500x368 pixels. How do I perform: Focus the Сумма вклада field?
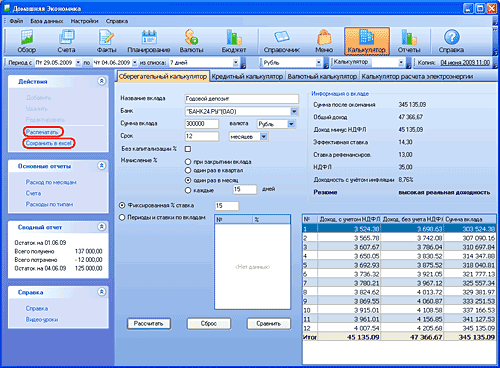202,124
